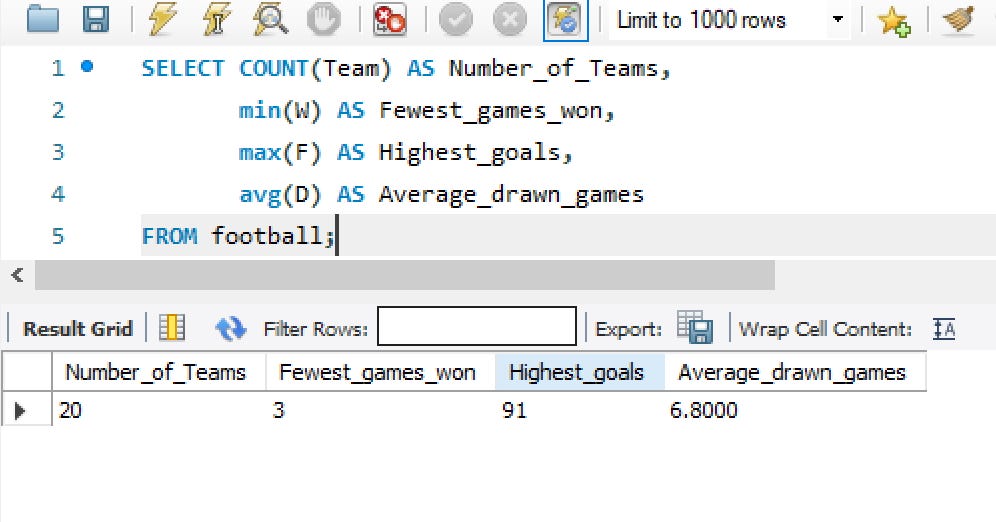Click the cell with value 3
The height and width of the screenshot is (522, 996).
pyautogui.click(x=380, y=410)
